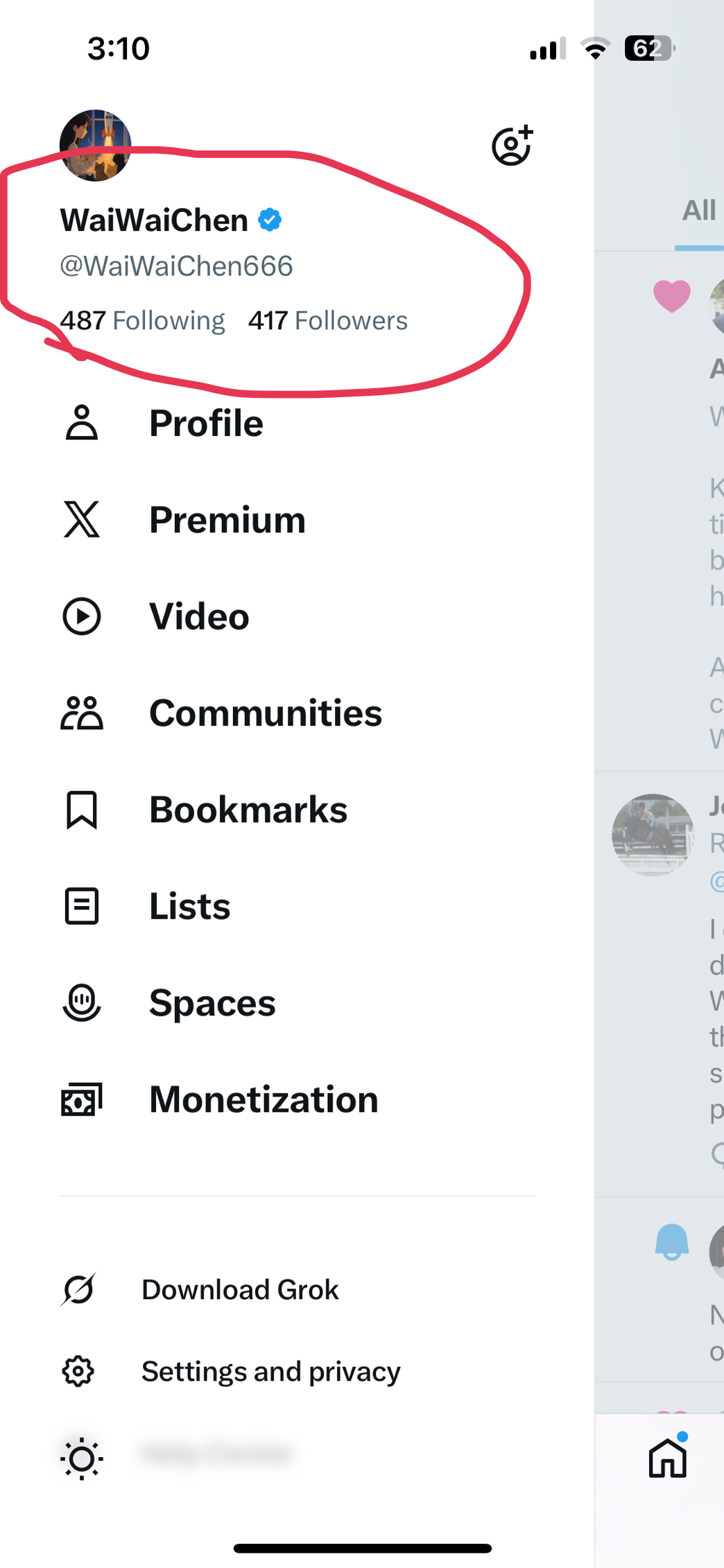View the 487 Following list
This screenshot has height=1568, width=724.
tap(142, 321)
